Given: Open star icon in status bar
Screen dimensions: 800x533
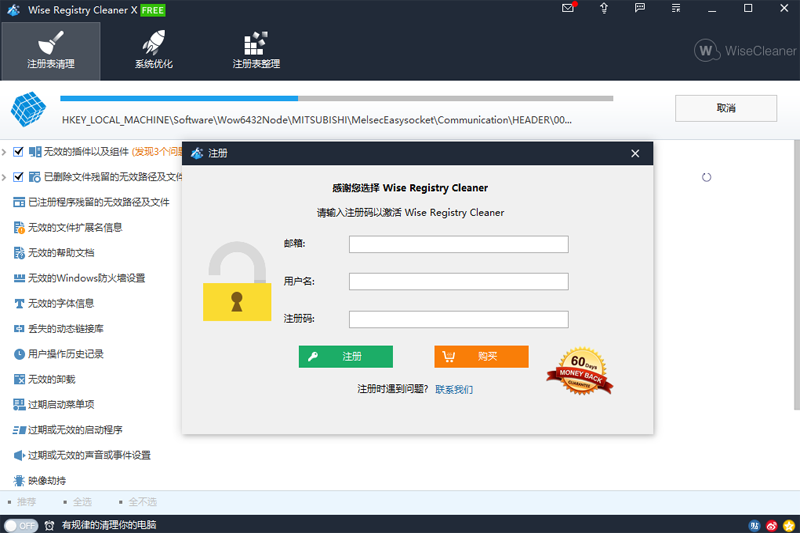Looking at the screenshot, I should click(789, 525).
